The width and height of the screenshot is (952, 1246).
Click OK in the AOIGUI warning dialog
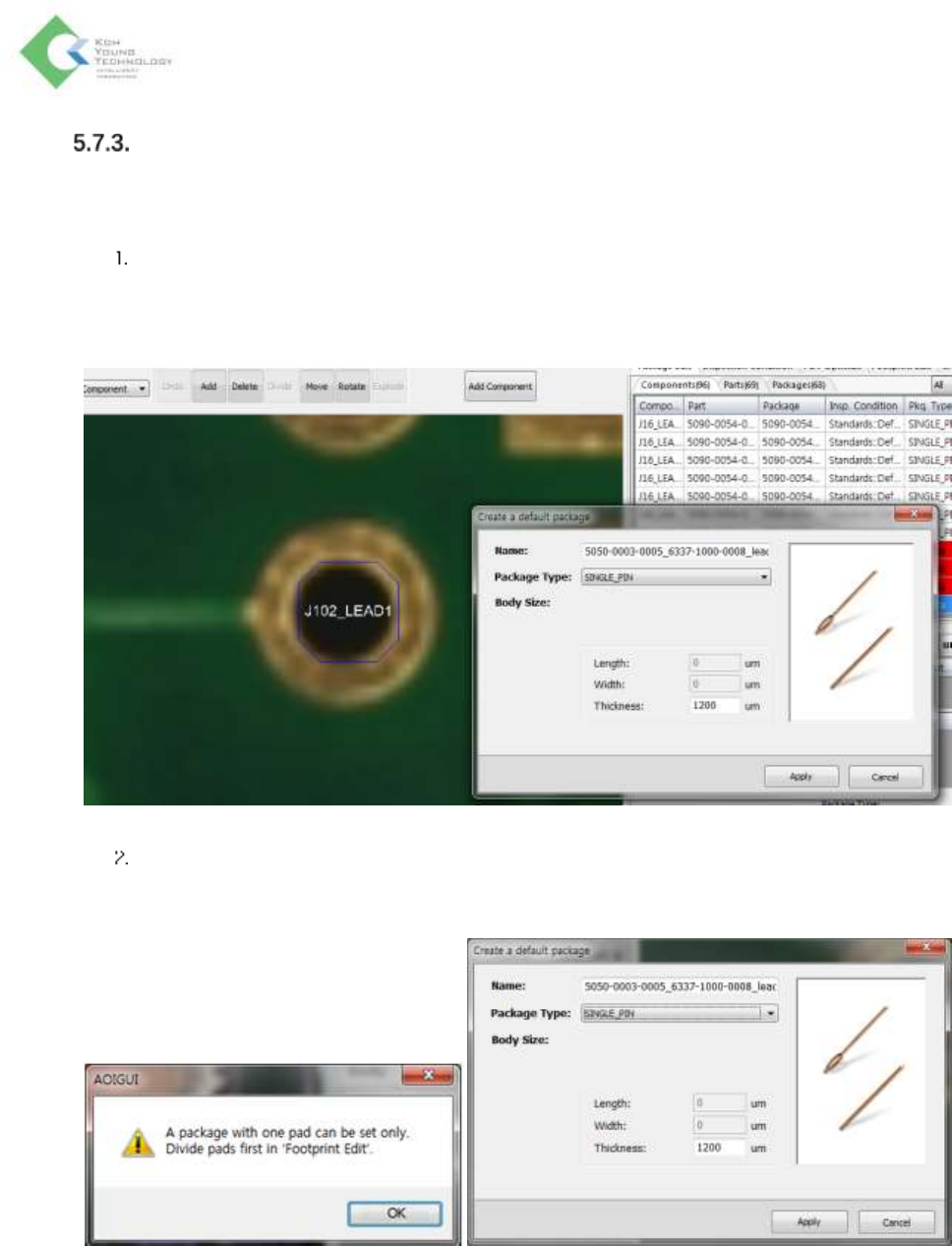(395, 1214)
